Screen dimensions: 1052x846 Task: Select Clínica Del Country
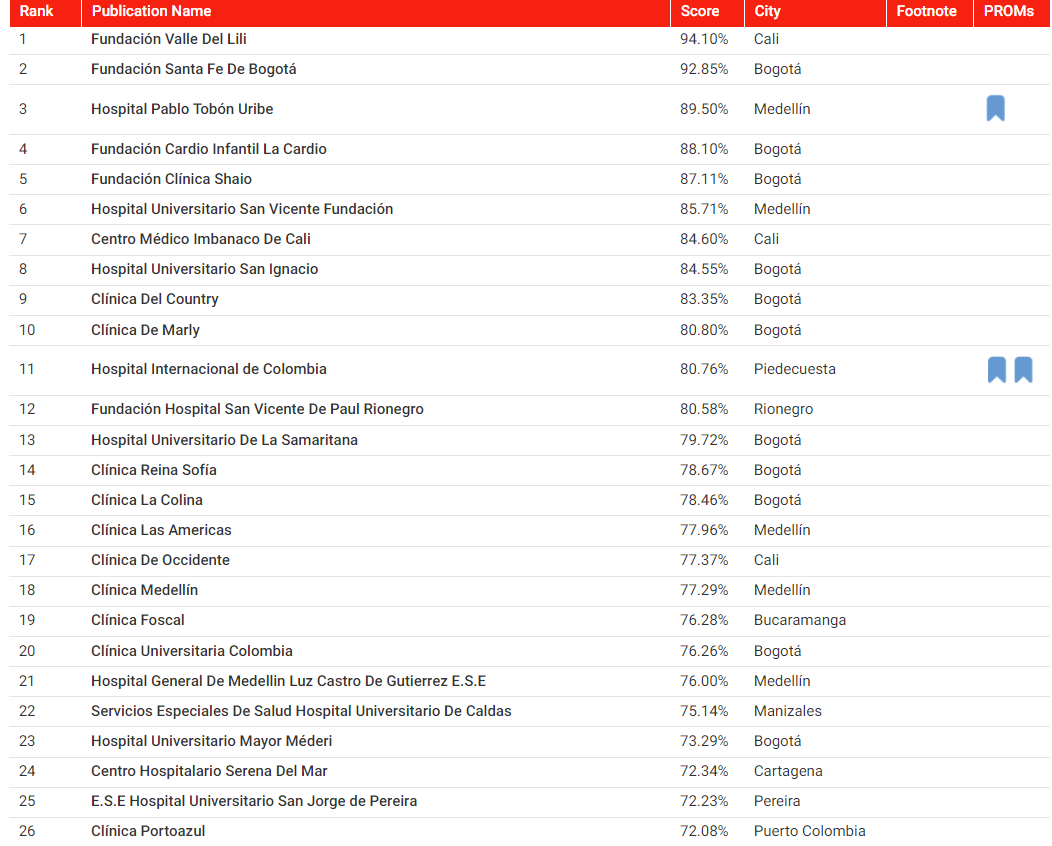pos(153,299)
